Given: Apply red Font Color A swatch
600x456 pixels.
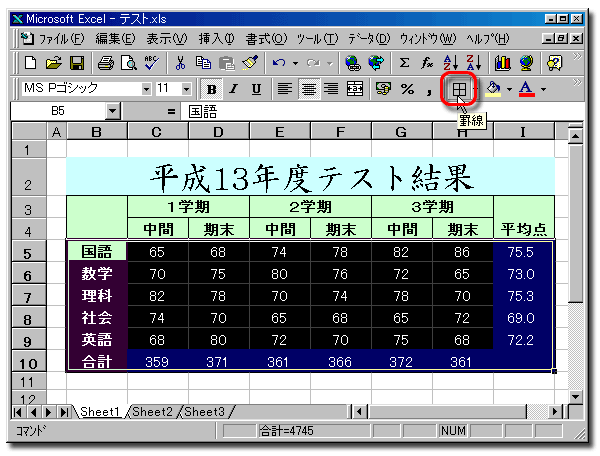Looking at the screenshot, I should (x=527, y=90).
